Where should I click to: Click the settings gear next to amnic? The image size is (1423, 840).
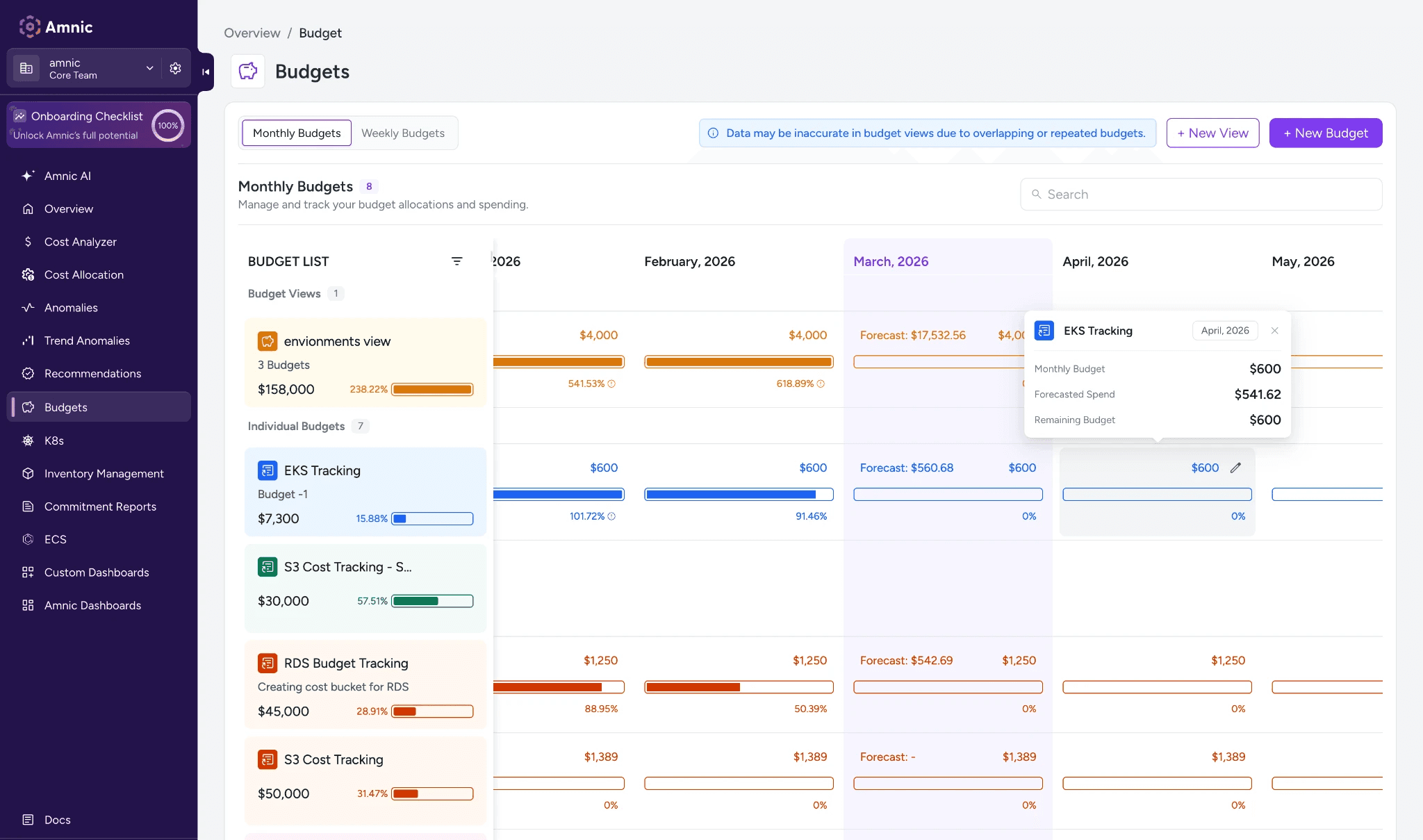[175, 68]
